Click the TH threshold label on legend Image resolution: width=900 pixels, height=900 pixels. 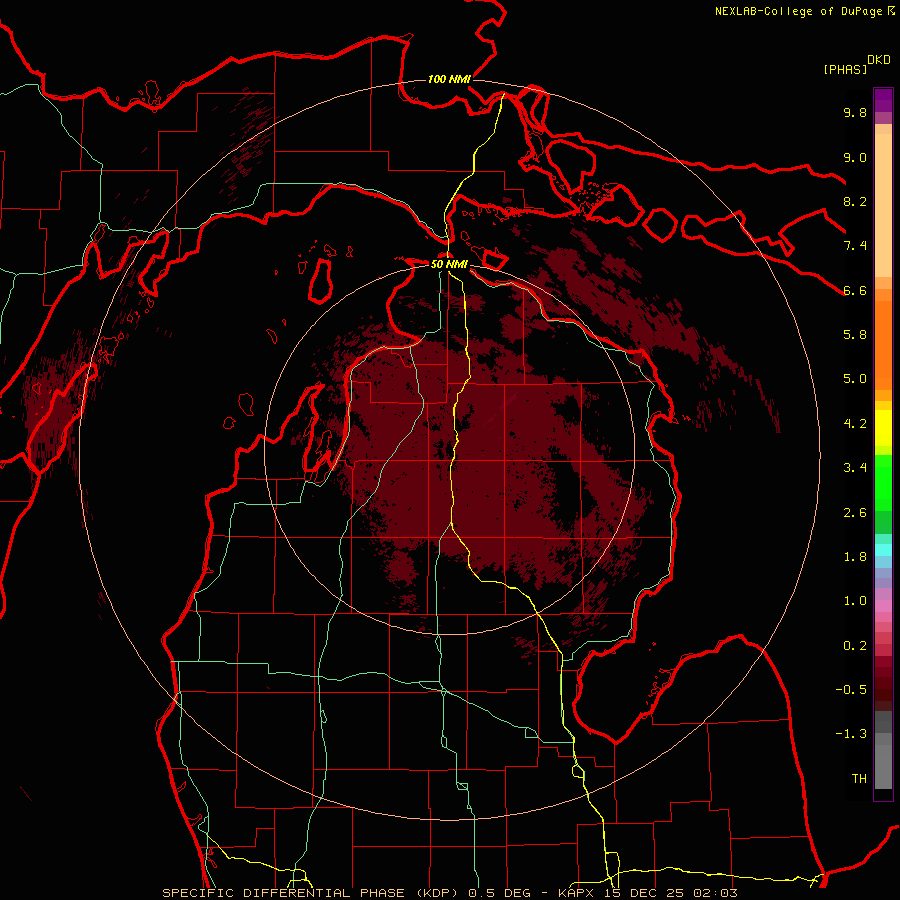859,779
